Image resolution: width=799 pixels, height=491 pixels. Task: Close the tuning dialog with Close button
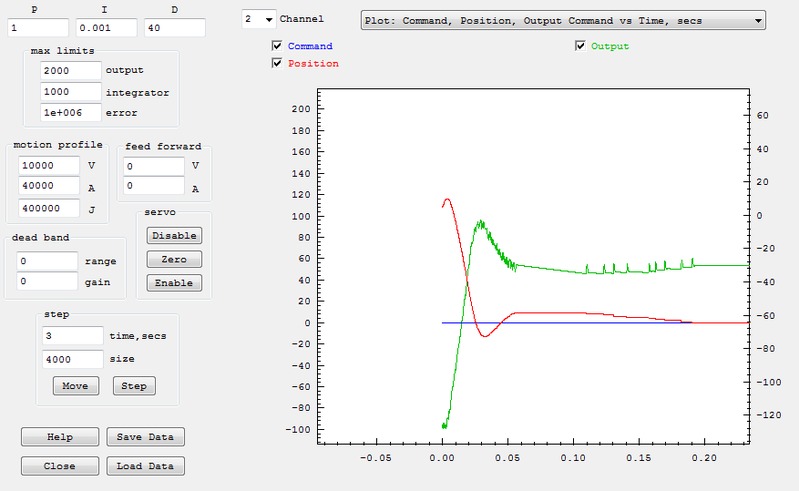click(x=60, y=466)
